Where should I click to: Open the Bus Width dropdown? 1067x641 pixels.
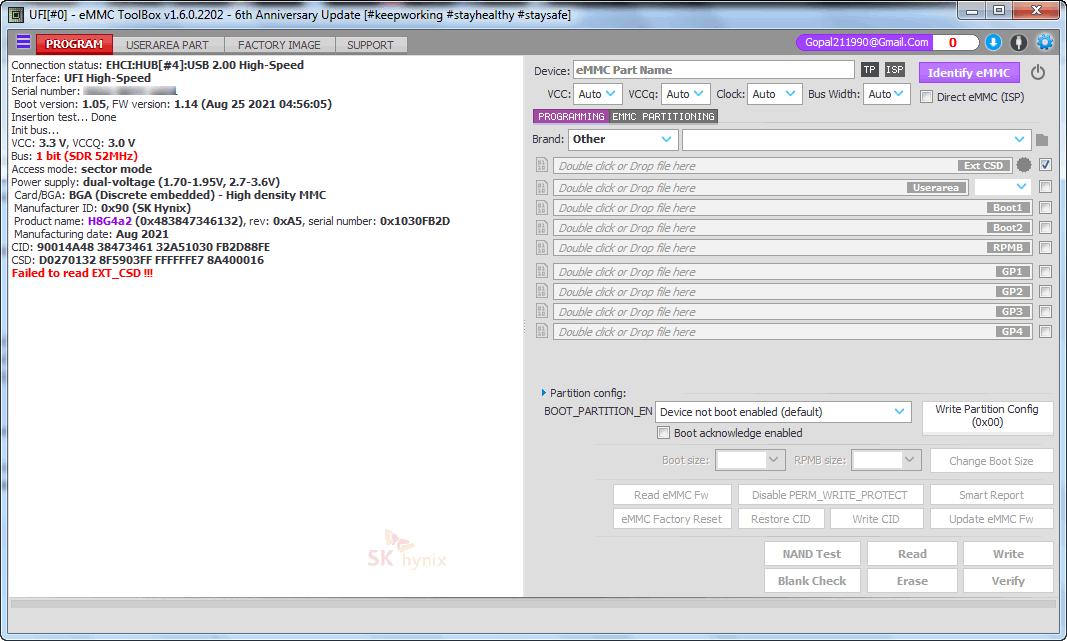[887, 94]
